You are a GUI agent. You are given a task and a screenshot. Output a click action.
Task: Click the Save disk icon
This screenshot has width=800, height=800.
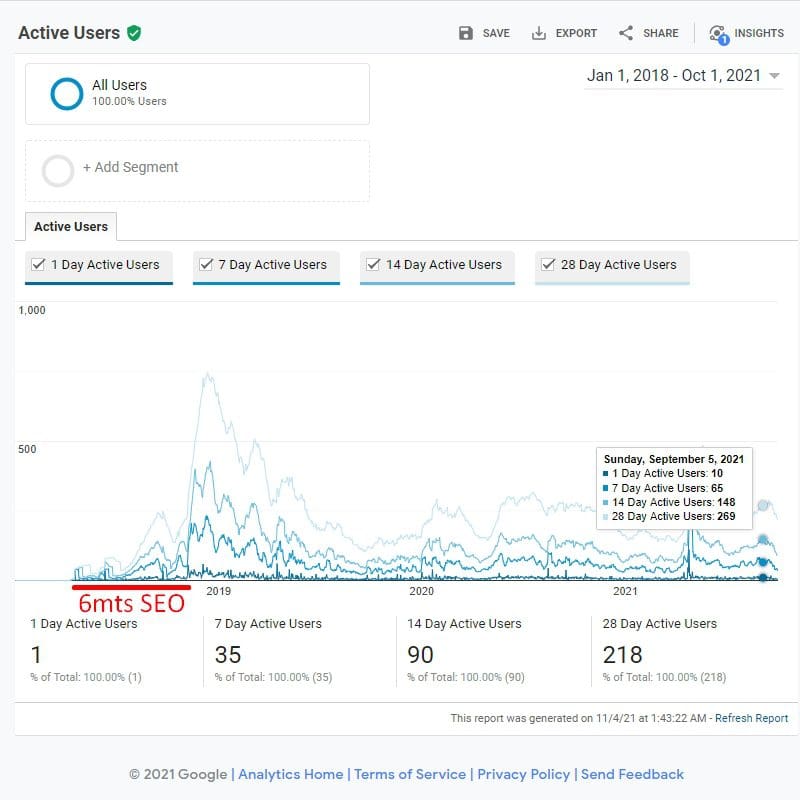click(x=466, y=33)
